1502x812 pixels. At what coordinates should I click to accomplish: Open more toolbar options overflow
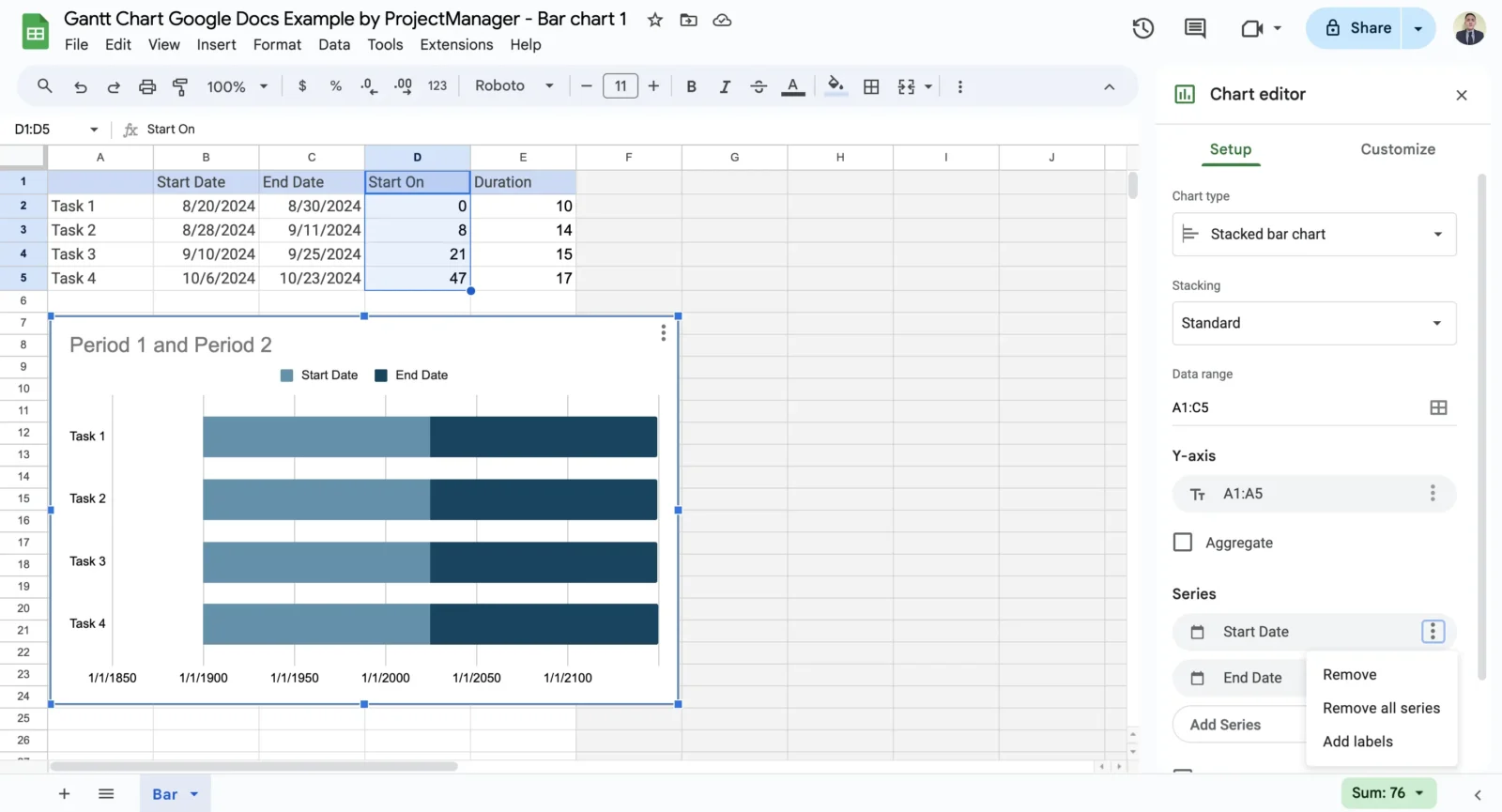(959, 86)
